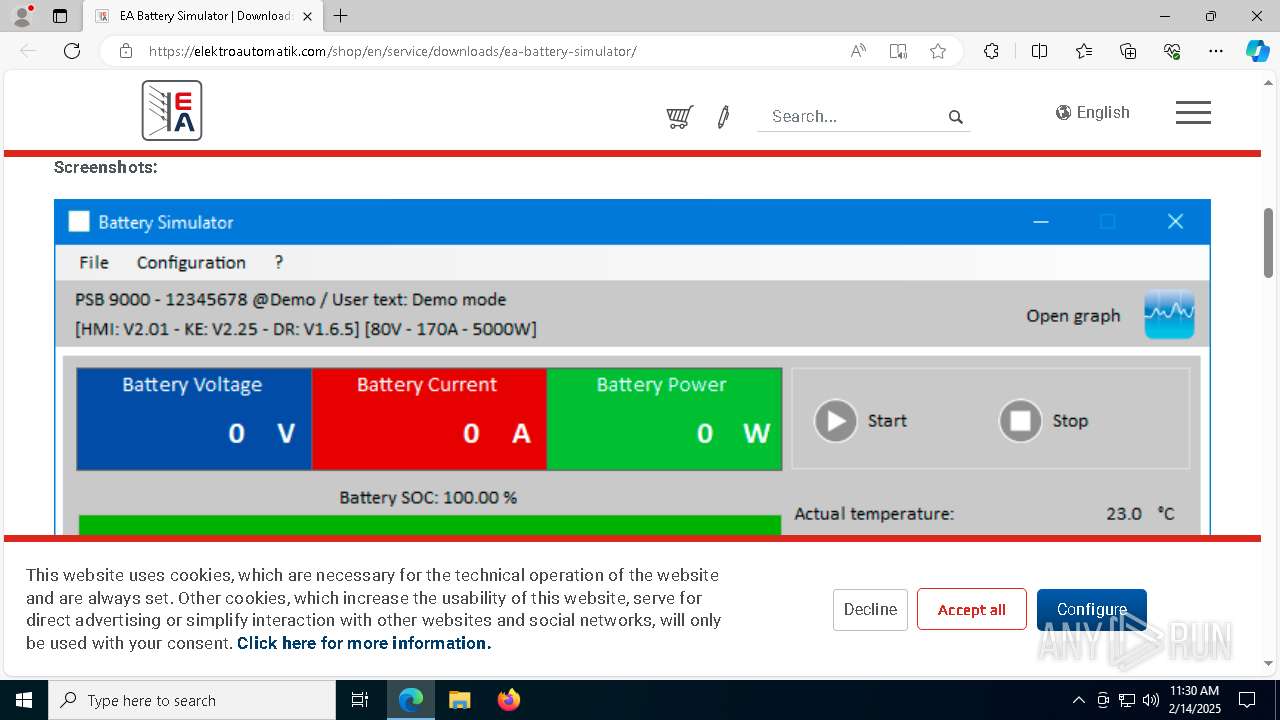Viewport: 1280px width, 720px height.
Task: Add page to favorites star
Action: pos(938,51)
